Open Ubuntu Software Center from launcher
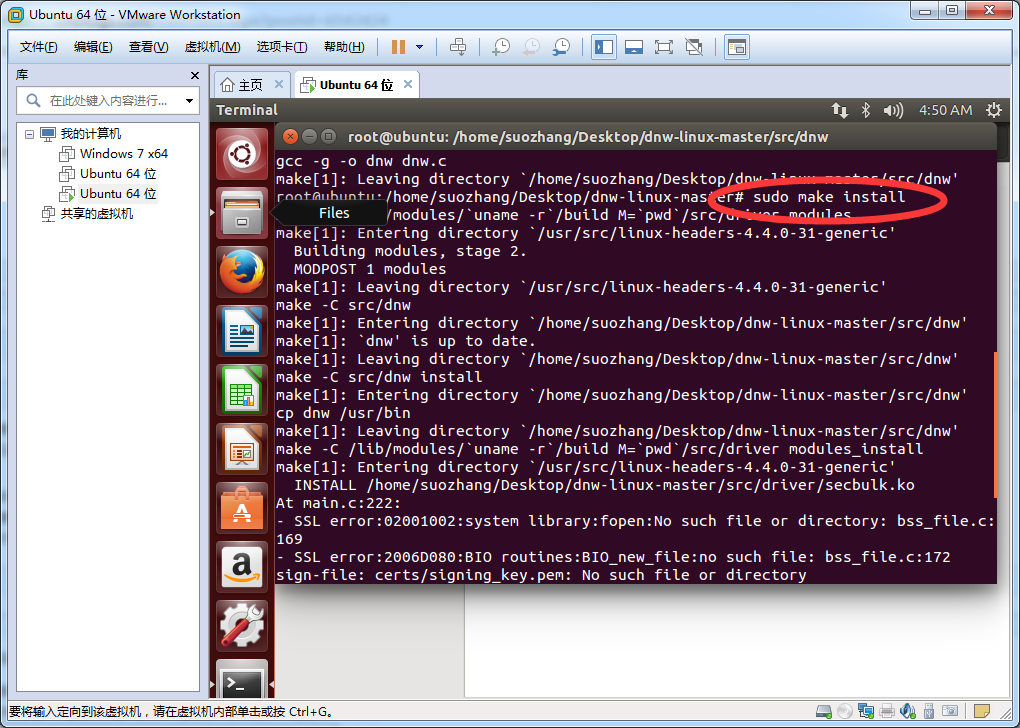This screenshot has height=728, width=1020. click(x=242, y=508)
